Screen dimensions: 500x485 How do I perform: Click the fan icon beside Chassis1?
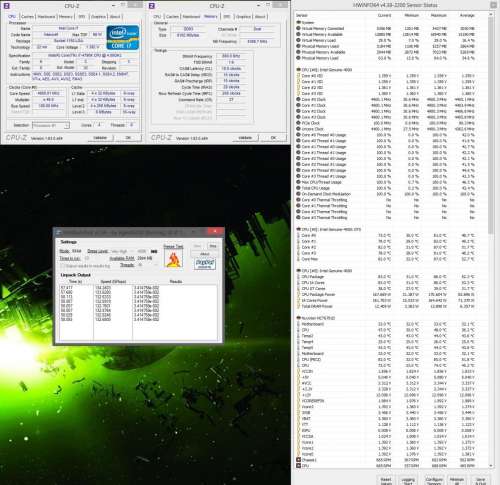tap(298, 460)
